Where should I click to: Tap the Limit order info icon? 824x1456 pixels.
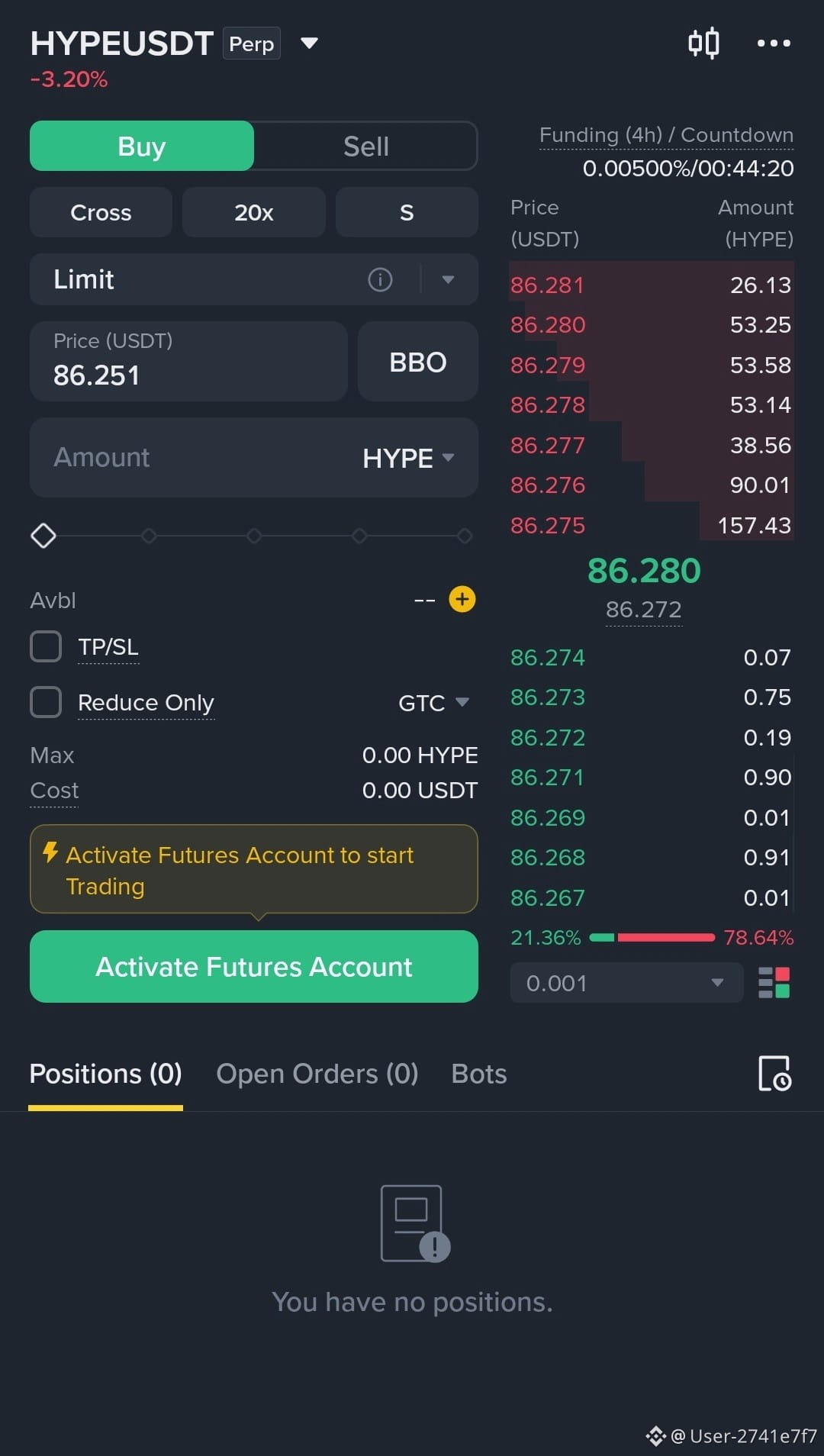pos(380,279)
